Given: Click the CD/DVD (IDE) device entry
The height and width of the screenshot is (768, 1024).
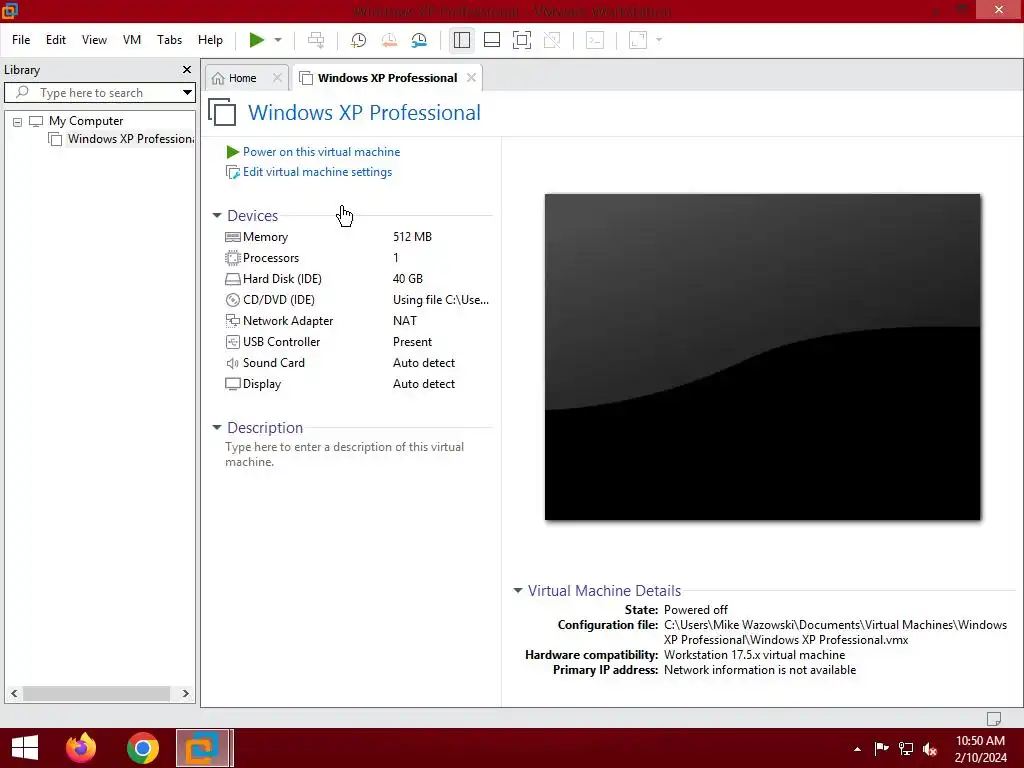Looking at the screenshot, I should pyautogui.click(x=270, y=300).
